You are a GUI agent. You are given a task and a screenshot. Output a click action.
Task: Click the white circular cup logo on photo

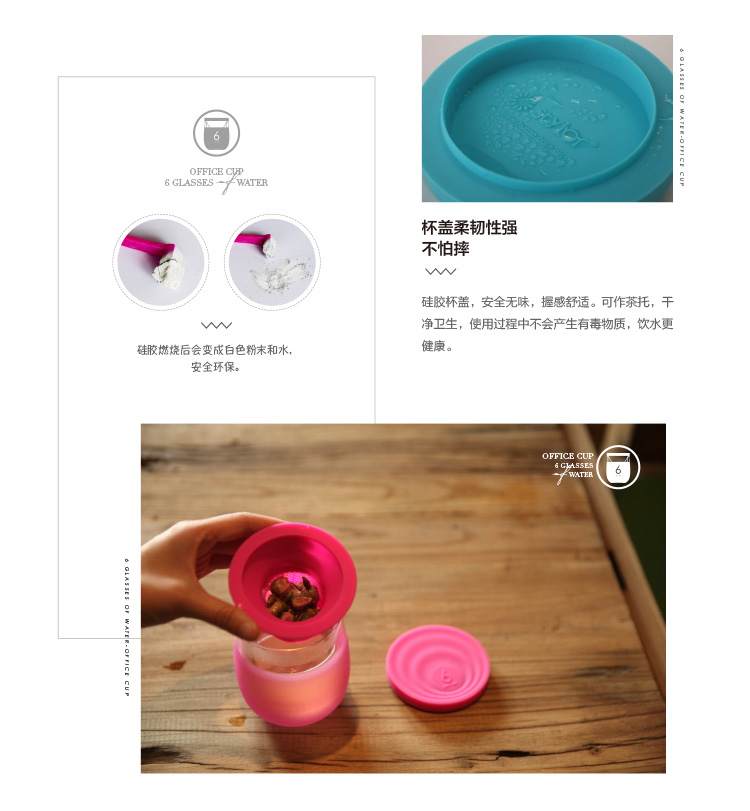(x=618, y=467)
